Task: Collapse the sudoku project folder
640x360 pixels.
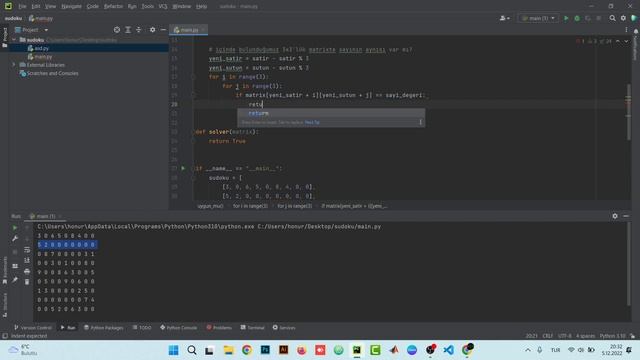Action: 14,40
